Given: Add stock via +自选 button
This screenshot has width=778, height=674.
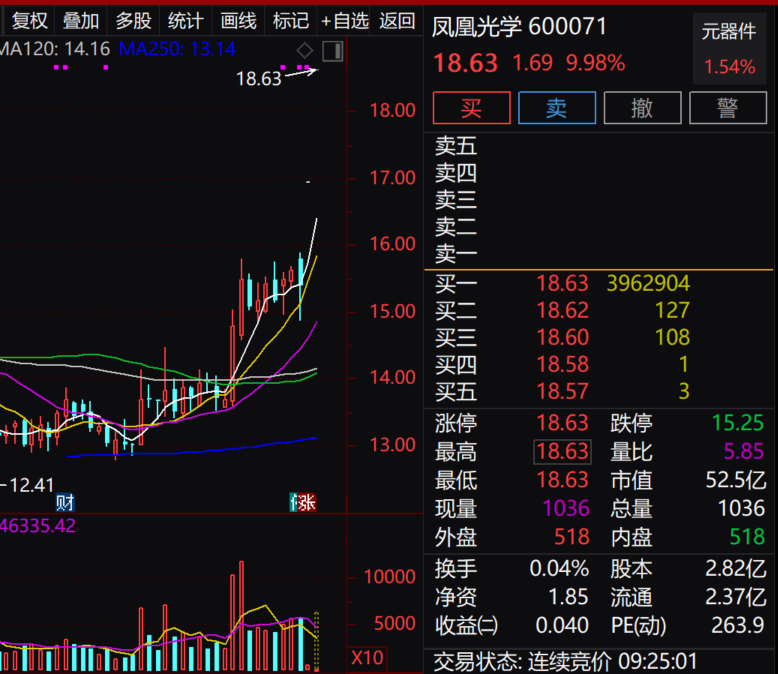Looking at the screenshot, I should [345, 20].
